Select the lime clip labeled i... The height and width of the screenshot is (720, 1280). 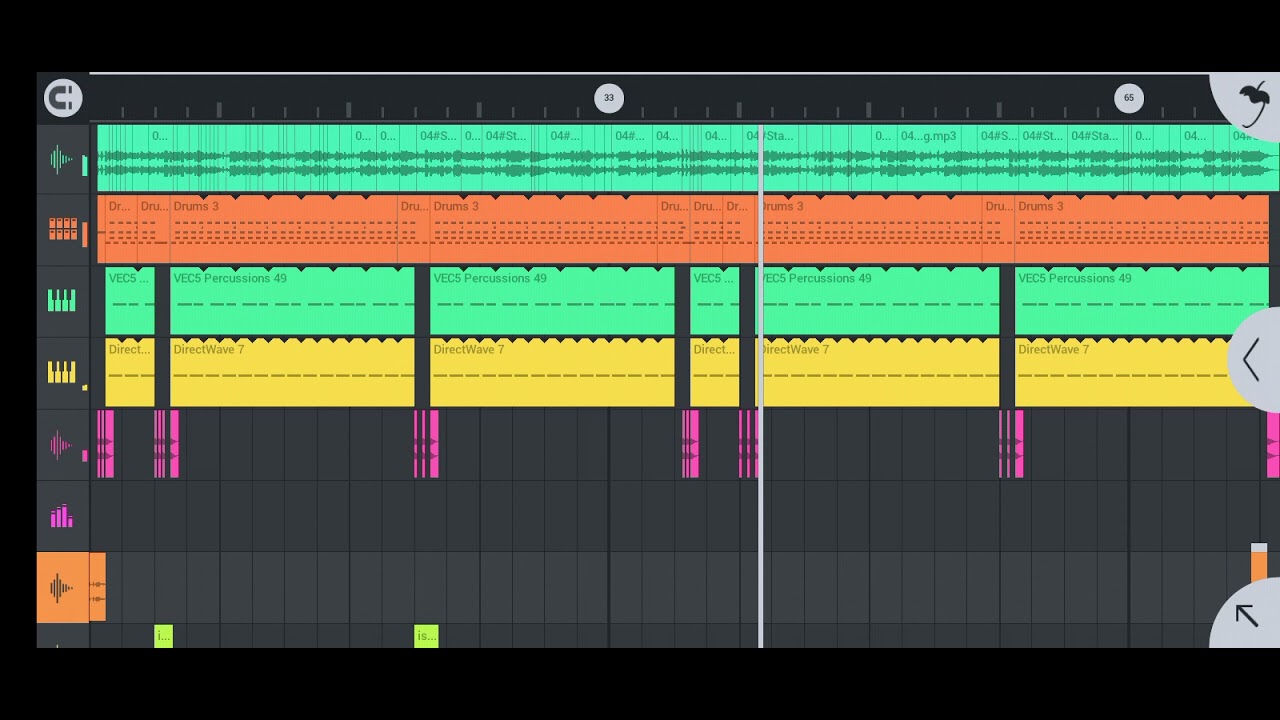coord(164,636)
